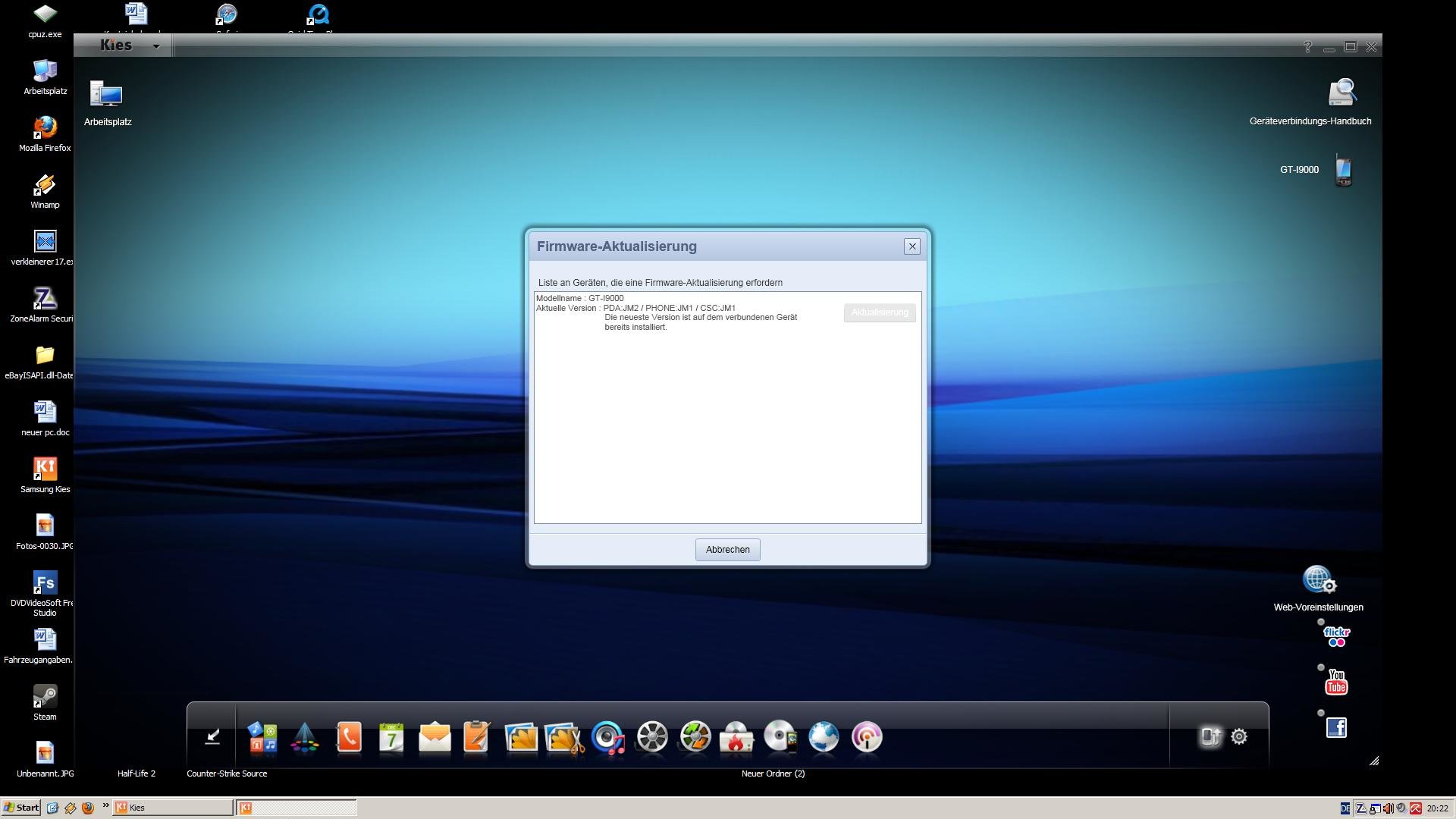
Task: Expand quick launch overflow chevron
Action: pyautogui.click(x=105, y=805)
